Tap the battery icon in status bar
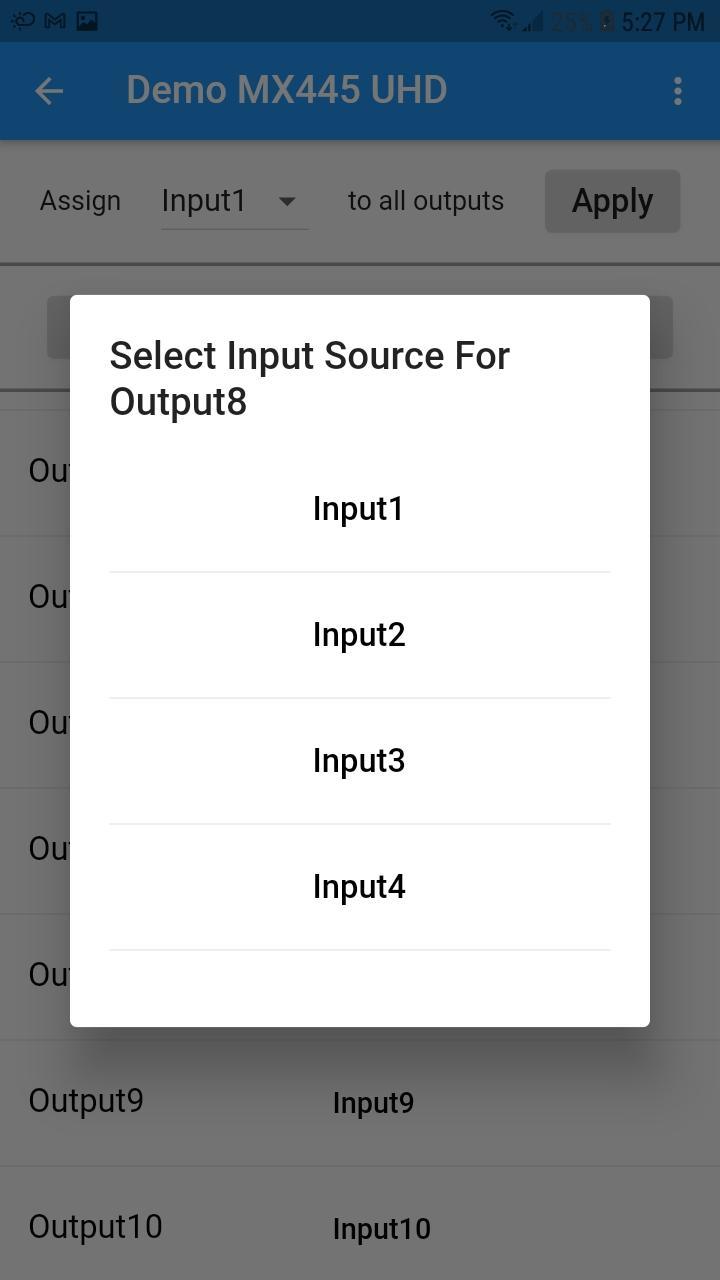 pos(606,20)
